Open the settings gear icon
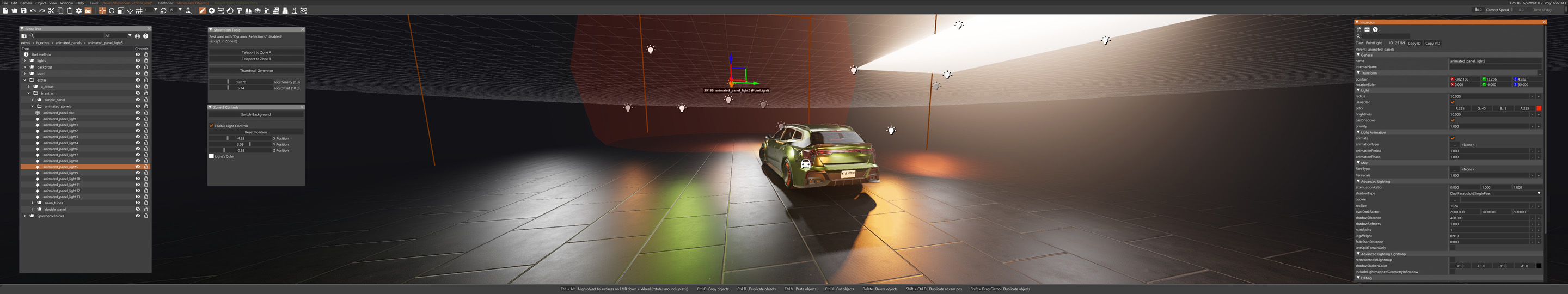1568x294 pixels. (79, 10)
